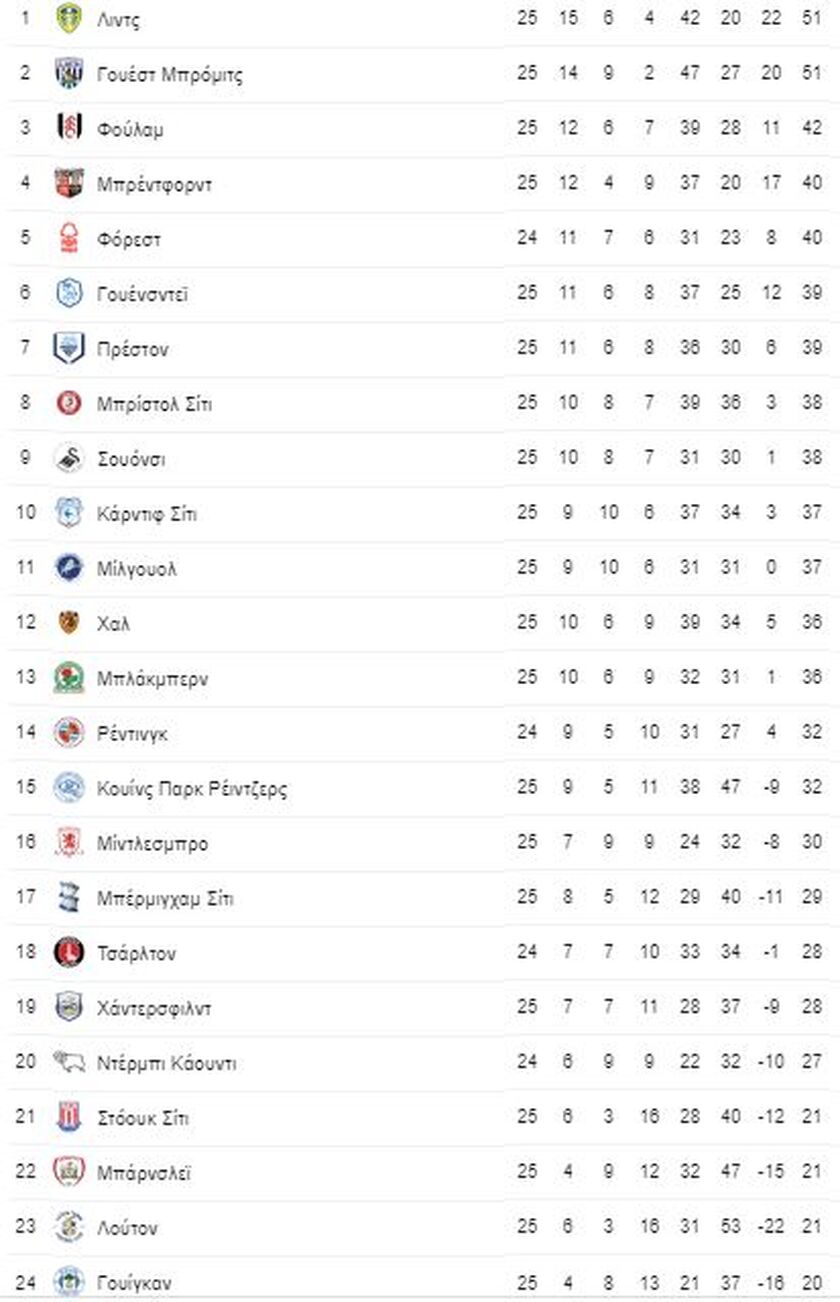
Task: Click the Γουίγκαν team name at bottom
Action: 131,1282
